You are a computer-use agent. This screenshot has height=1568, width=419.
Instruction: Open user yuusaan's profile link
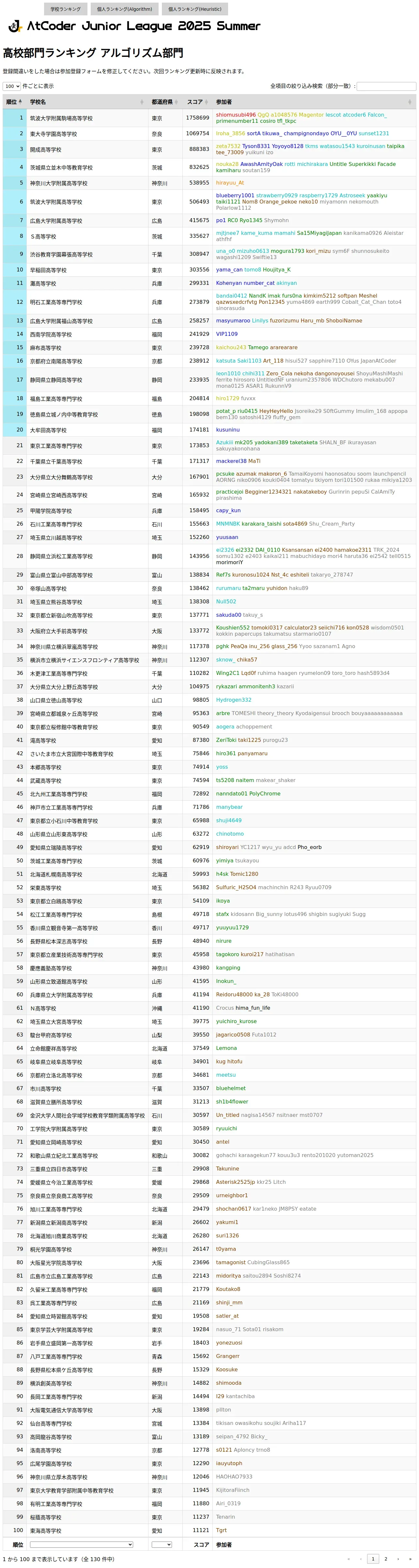[227, 537]
